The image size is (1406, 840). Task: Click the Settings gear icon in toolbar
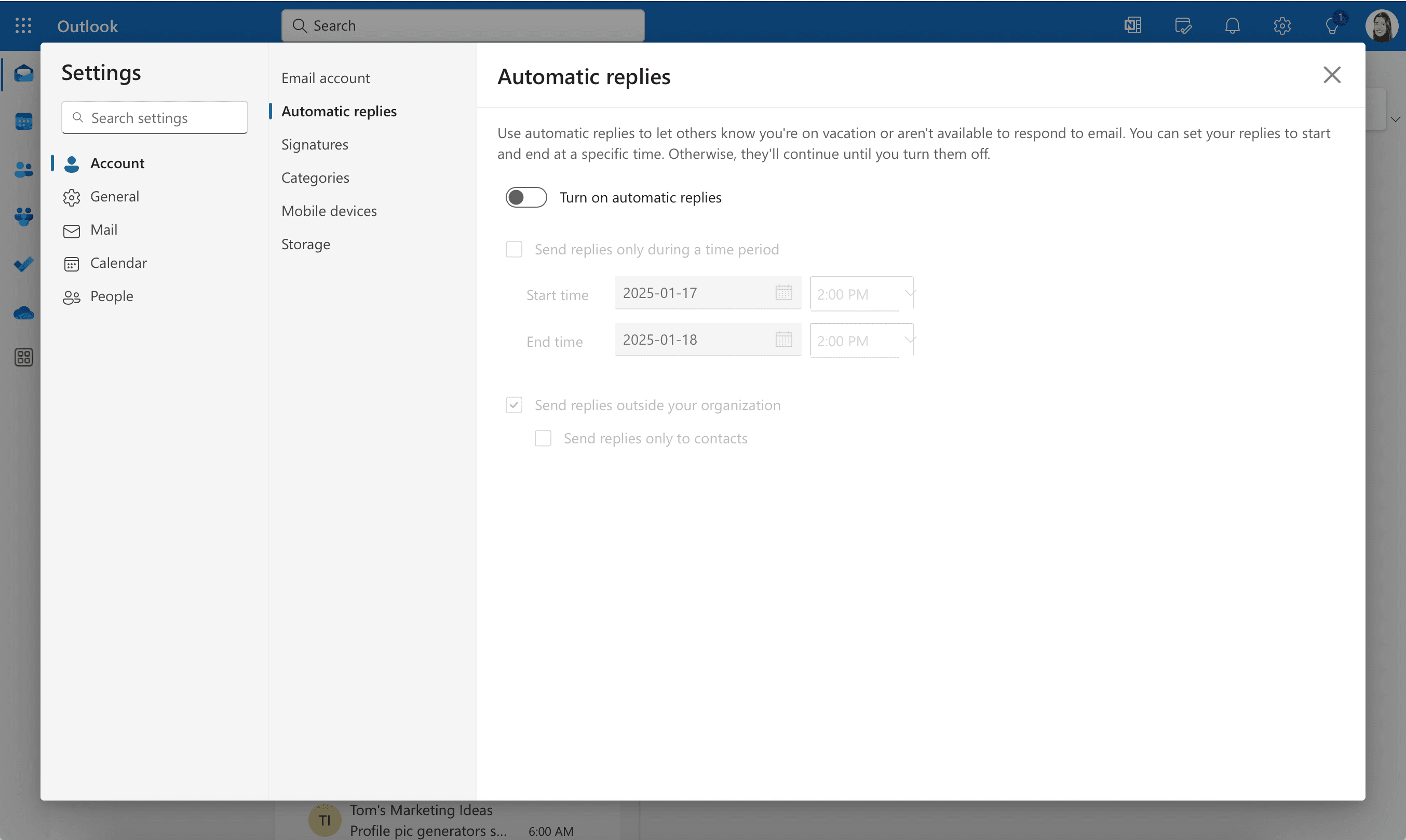click(1281, 25)
